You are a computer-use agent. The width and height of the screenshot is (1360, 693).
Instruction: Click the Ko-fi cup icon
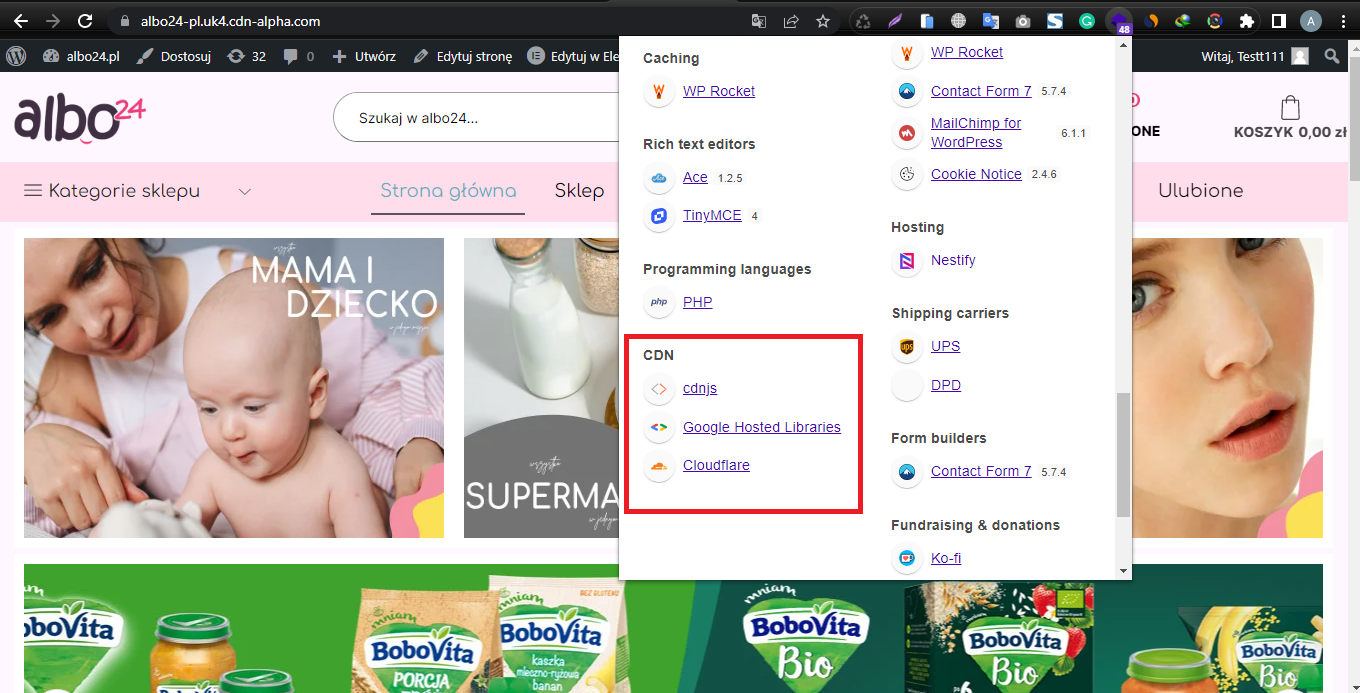[x=906, y=559]
